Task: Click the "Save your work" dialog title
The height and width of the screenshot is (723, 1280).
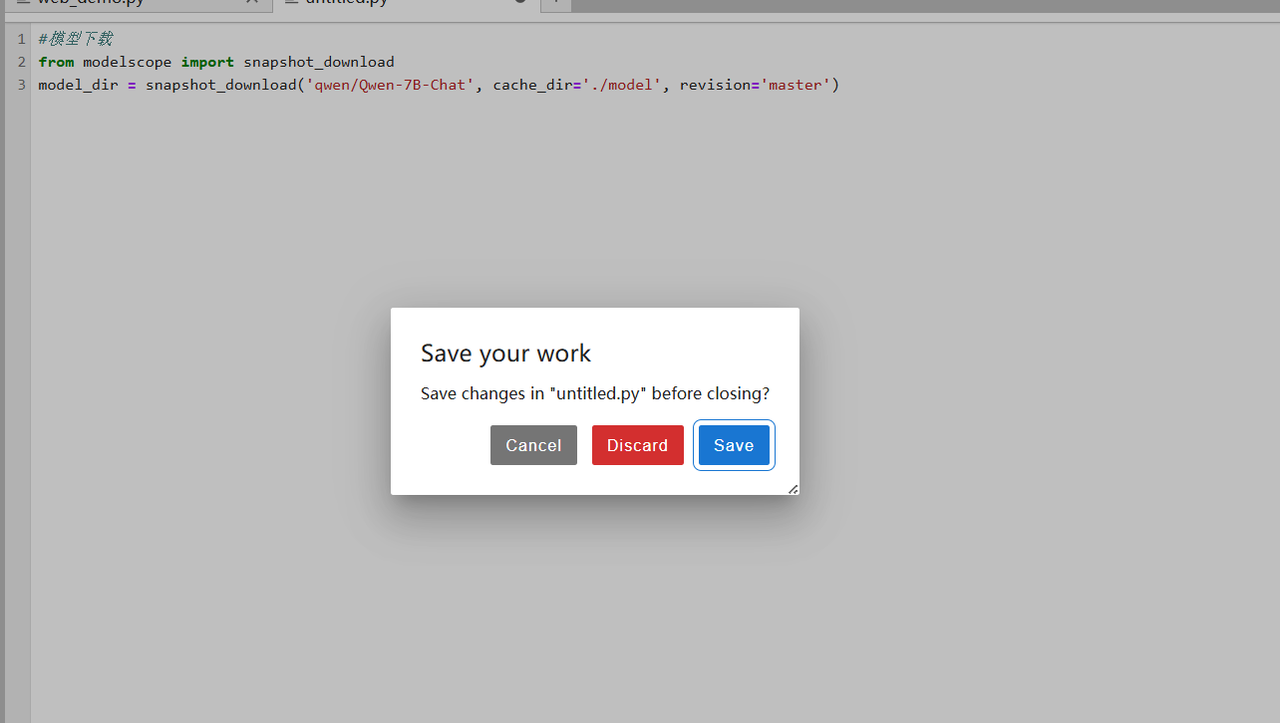Action: click(505, 353)
